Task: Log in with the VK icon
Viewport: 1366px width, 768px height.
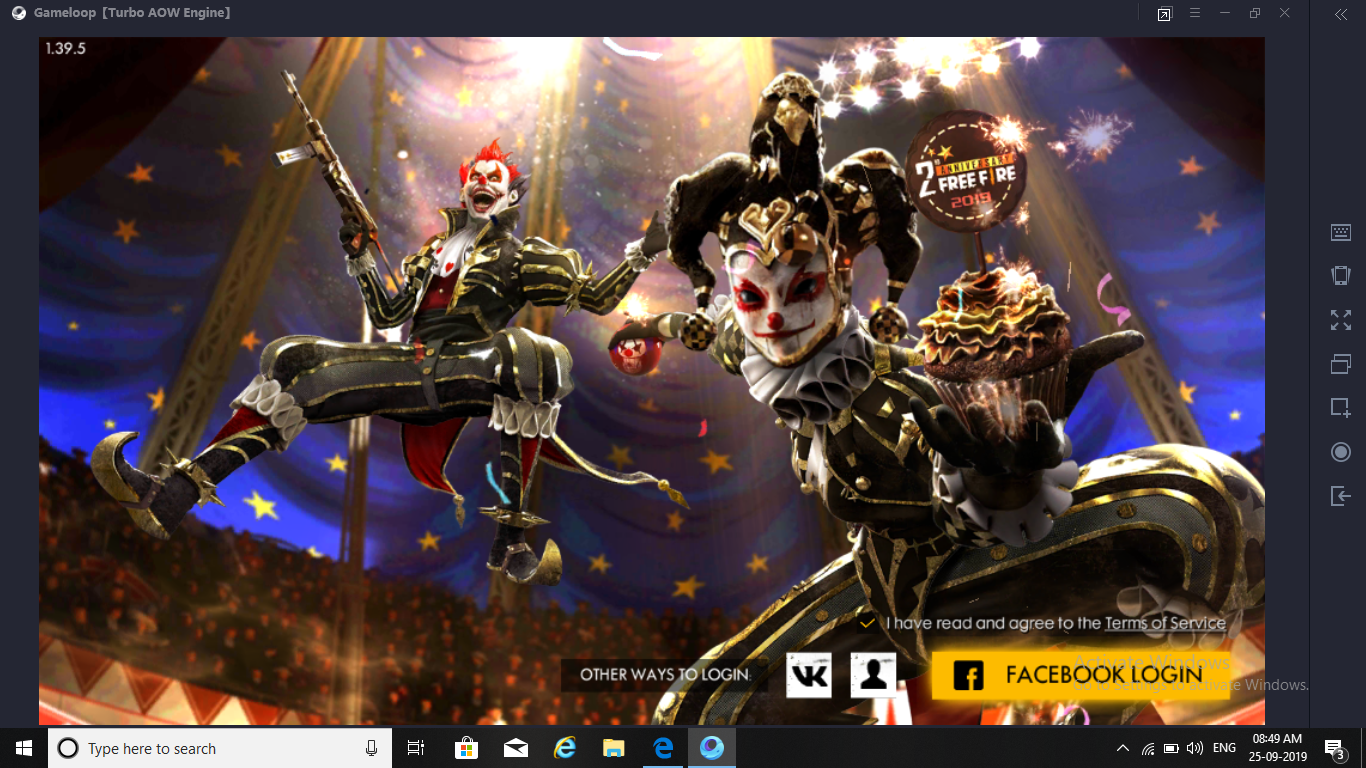Action: [x=808, y=675]
